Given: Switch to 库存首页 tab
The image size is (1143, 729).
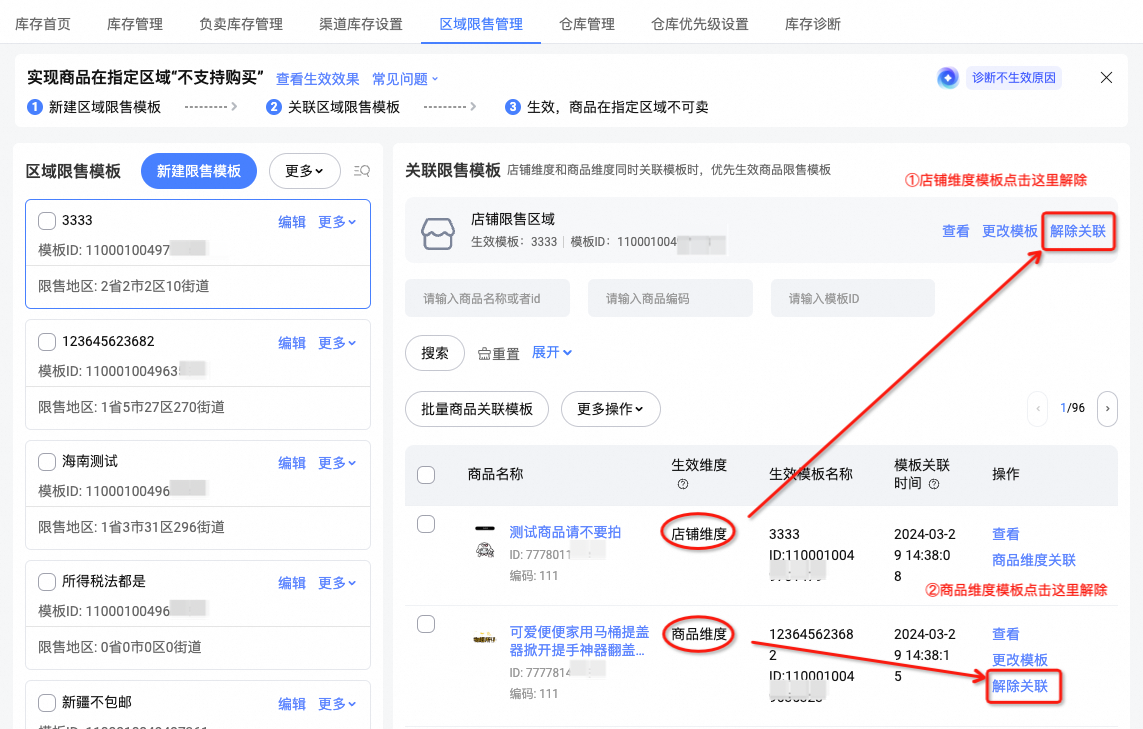Looking at the screenshot, I should click(x=43, y=24).
